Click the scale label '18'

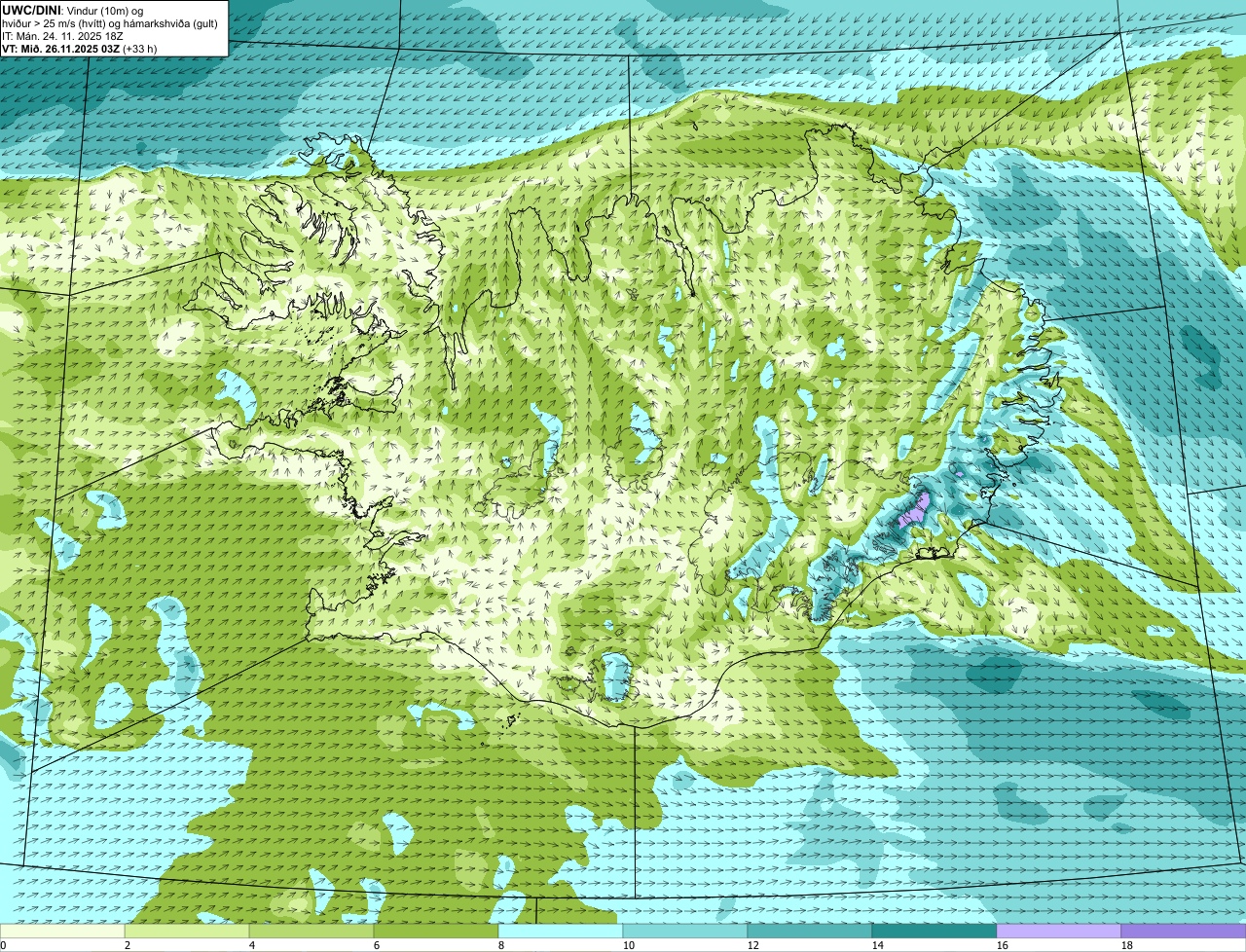(1127, 945)
